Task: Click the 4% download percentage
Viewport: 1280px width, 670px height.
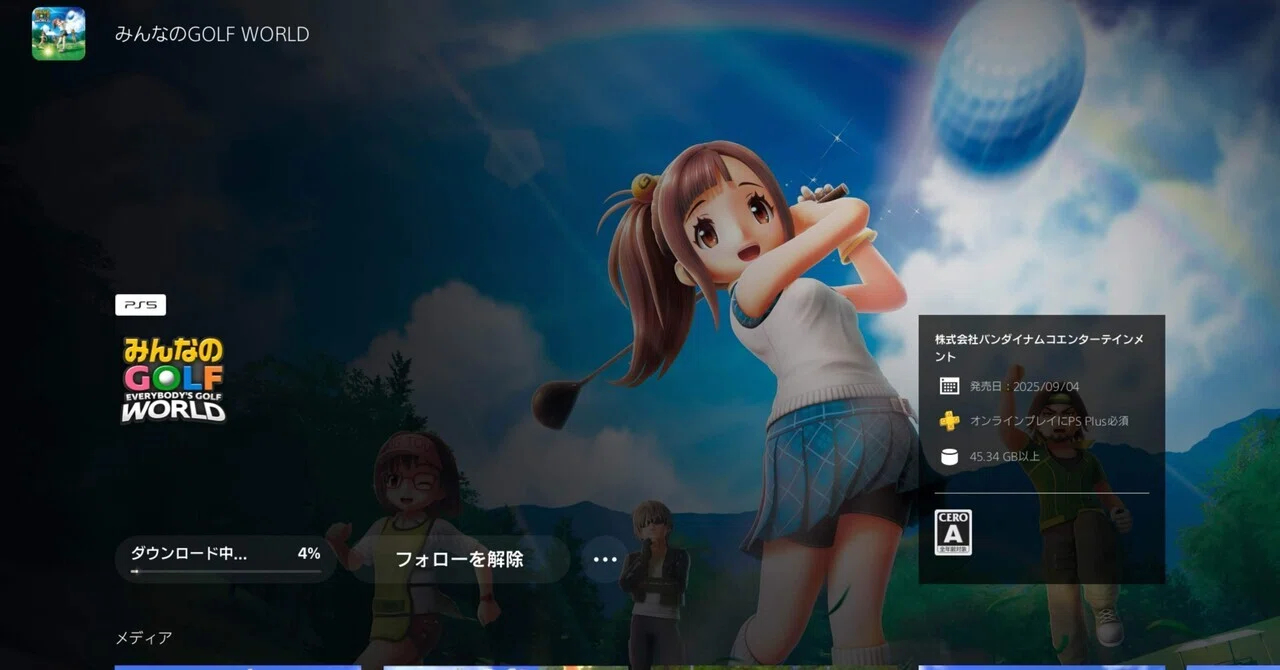Action: [309, 553]
